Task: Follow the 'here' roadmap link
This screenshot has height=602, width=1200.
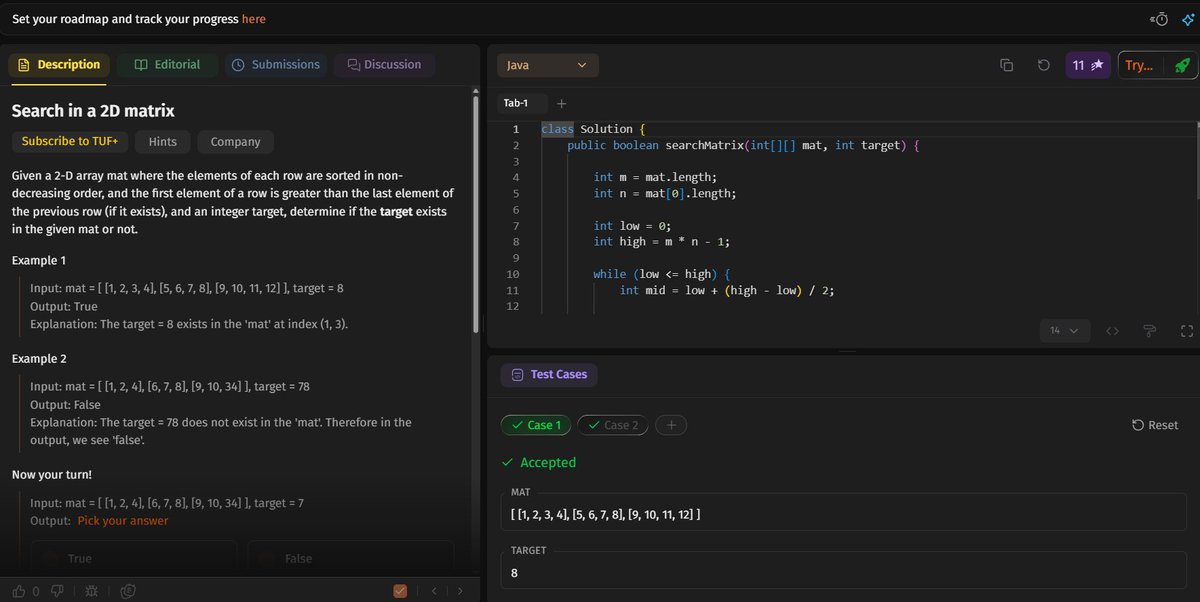Action: click(x=254, y=19)
